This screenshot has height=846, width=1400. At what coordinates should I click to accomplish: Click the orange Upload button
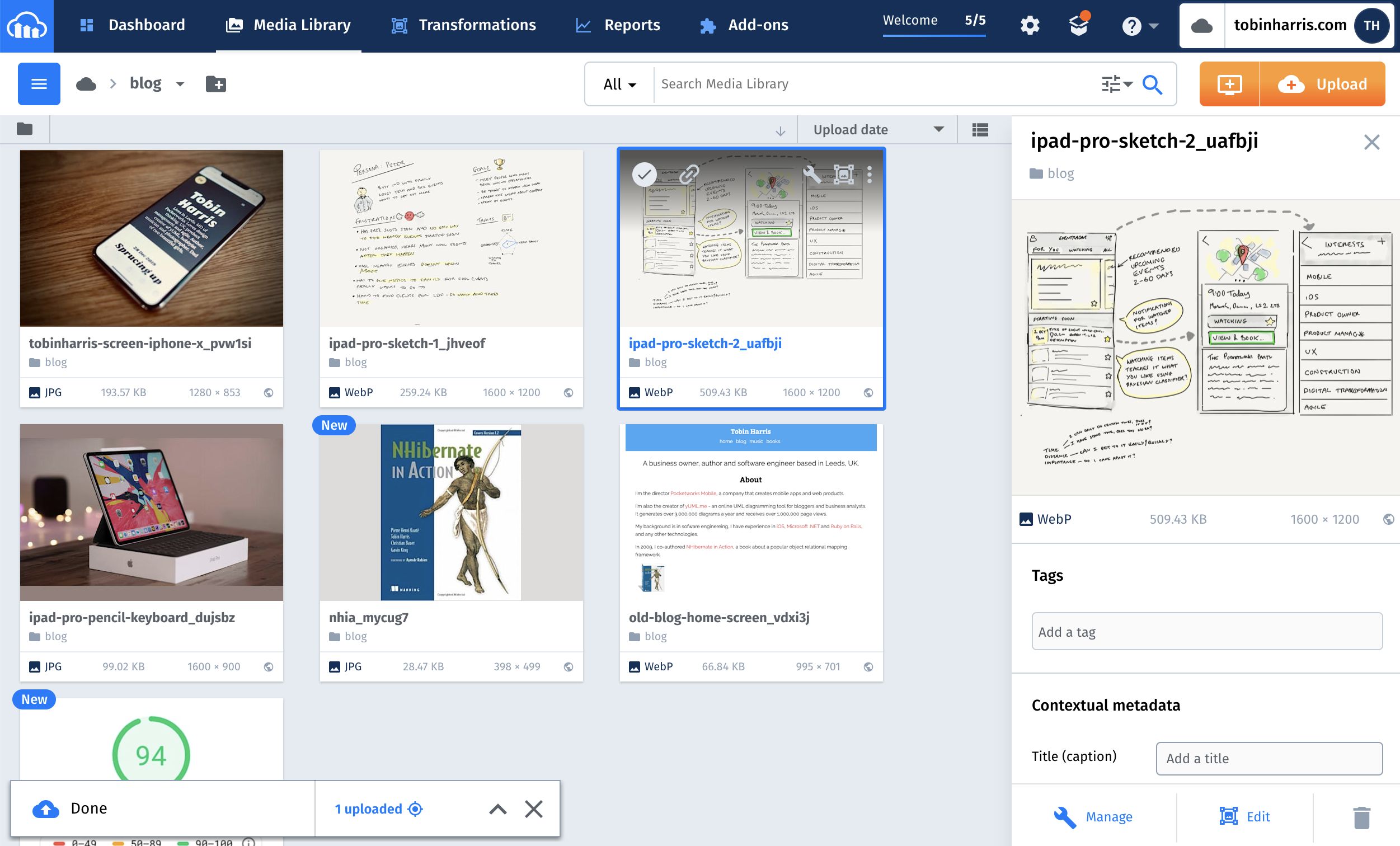click(x=1323, y=84)
